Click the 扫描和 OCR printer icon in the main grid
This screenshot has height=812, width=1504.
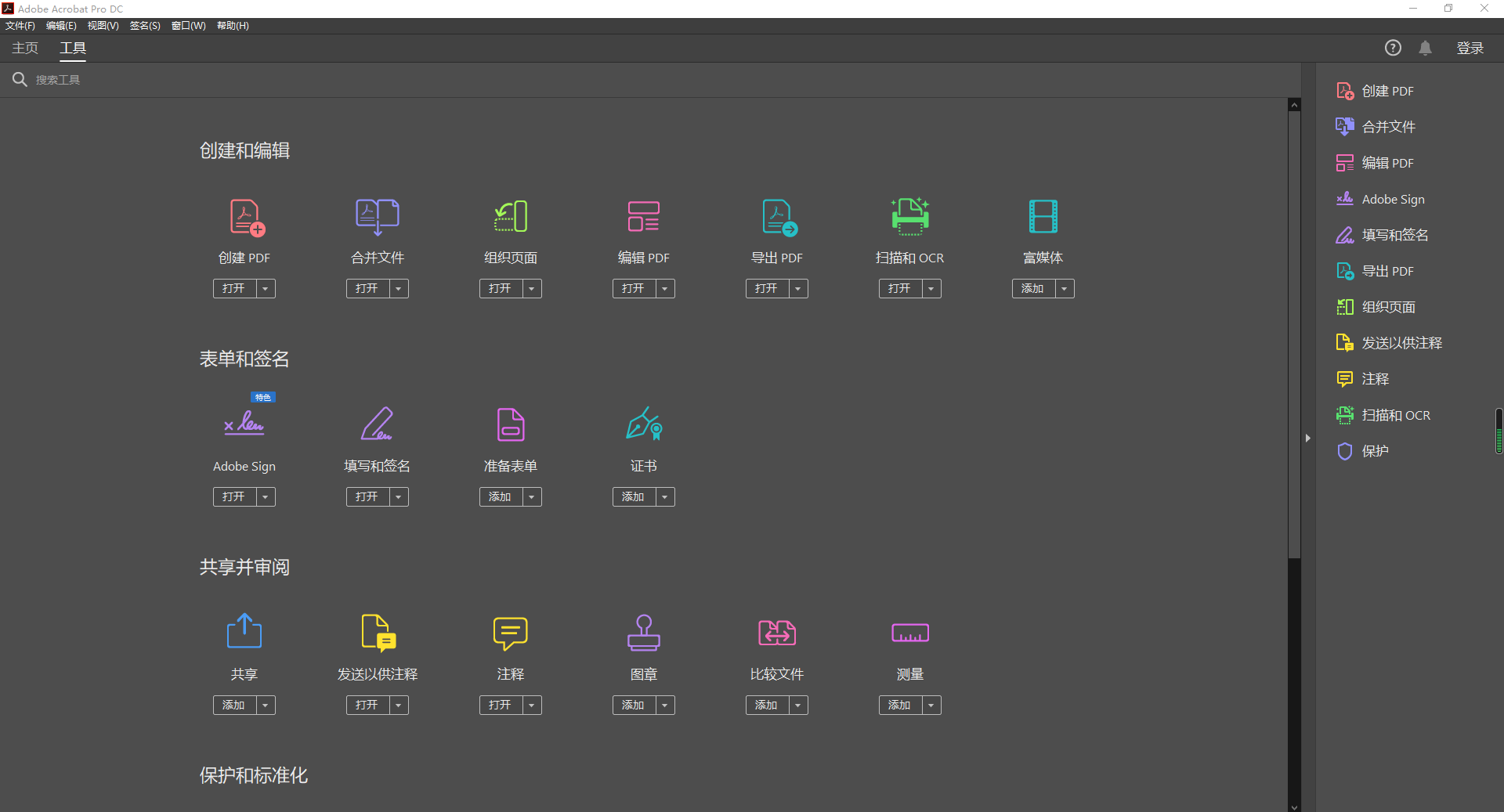[x=910, y=217]
